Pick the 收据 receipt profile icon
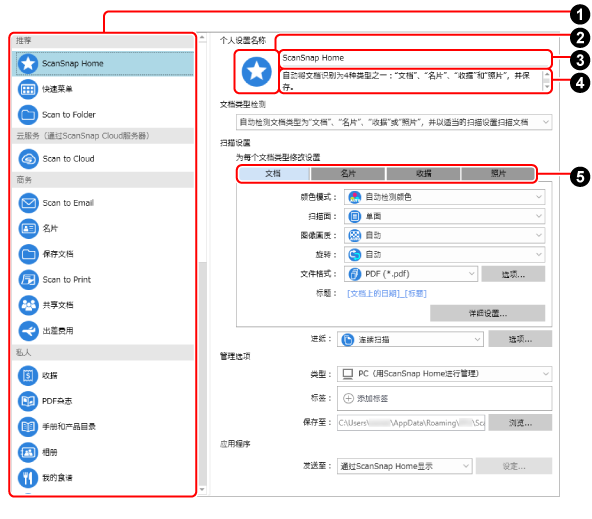592x519 pixels. tap(28, 376)
